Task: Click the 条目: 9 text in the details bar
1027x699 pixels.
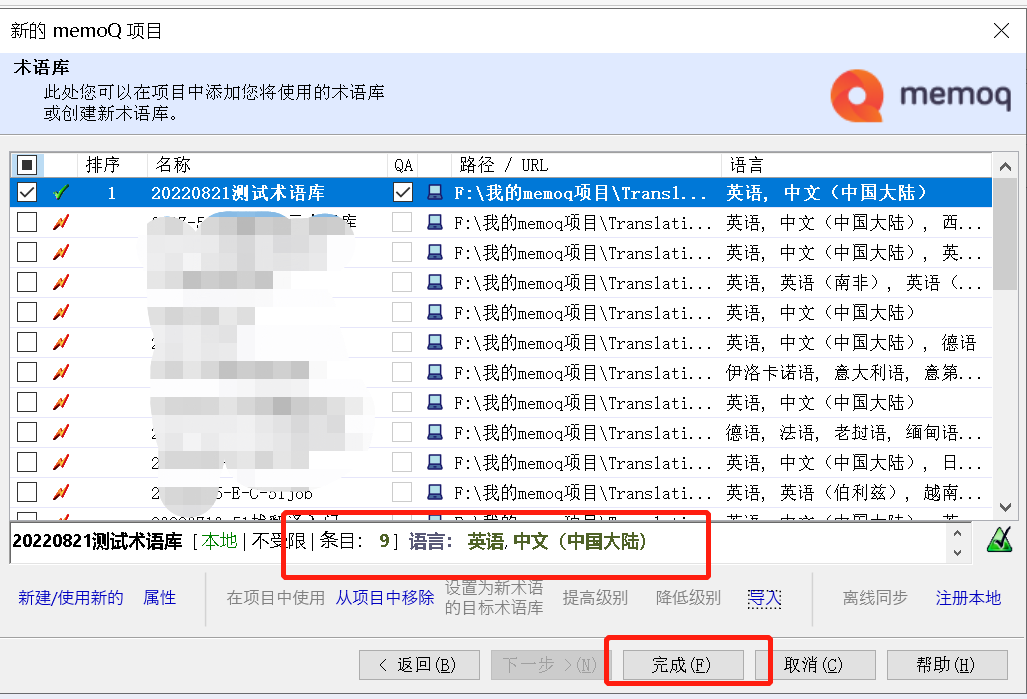Action: point(354,540)
